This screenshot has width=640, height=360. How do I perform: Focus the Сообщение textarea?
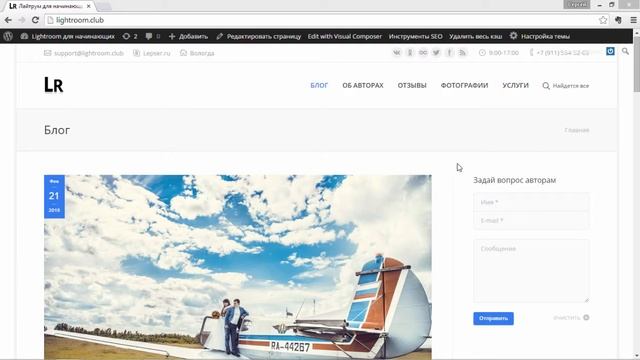[x=531, y=271]
